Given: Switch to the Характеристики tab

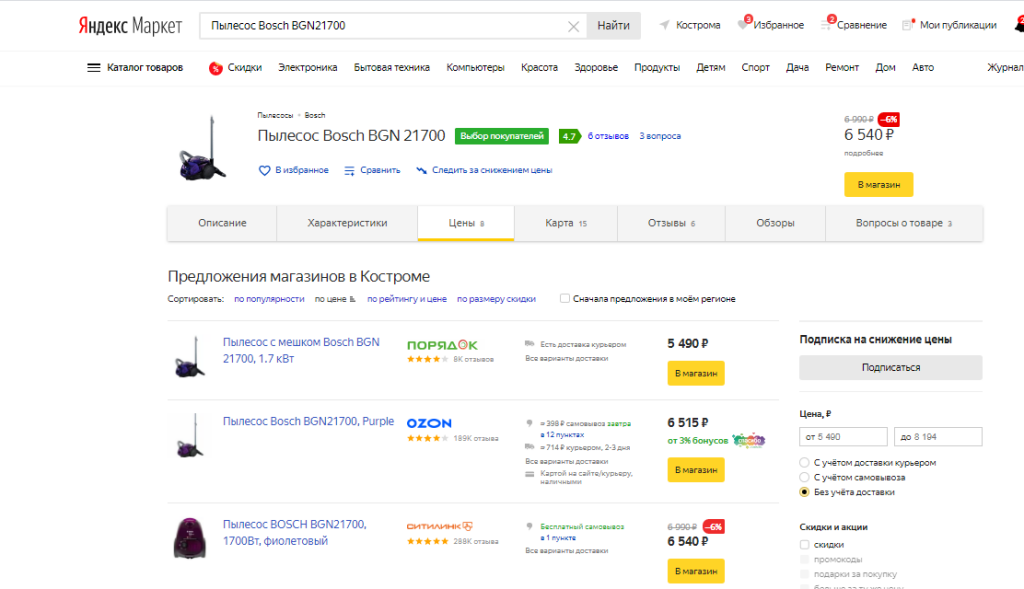Looking at the screenshot, I should tap(347, 223).
